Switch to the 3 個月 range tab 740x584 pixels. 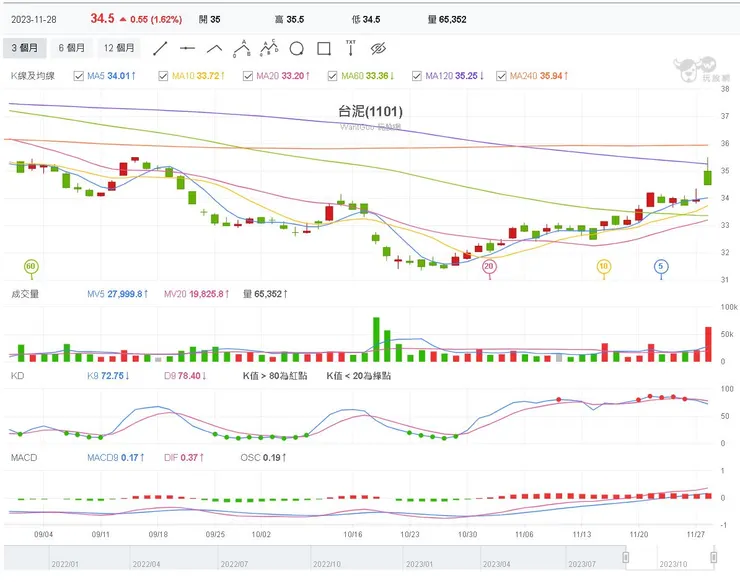click(26, 48)
